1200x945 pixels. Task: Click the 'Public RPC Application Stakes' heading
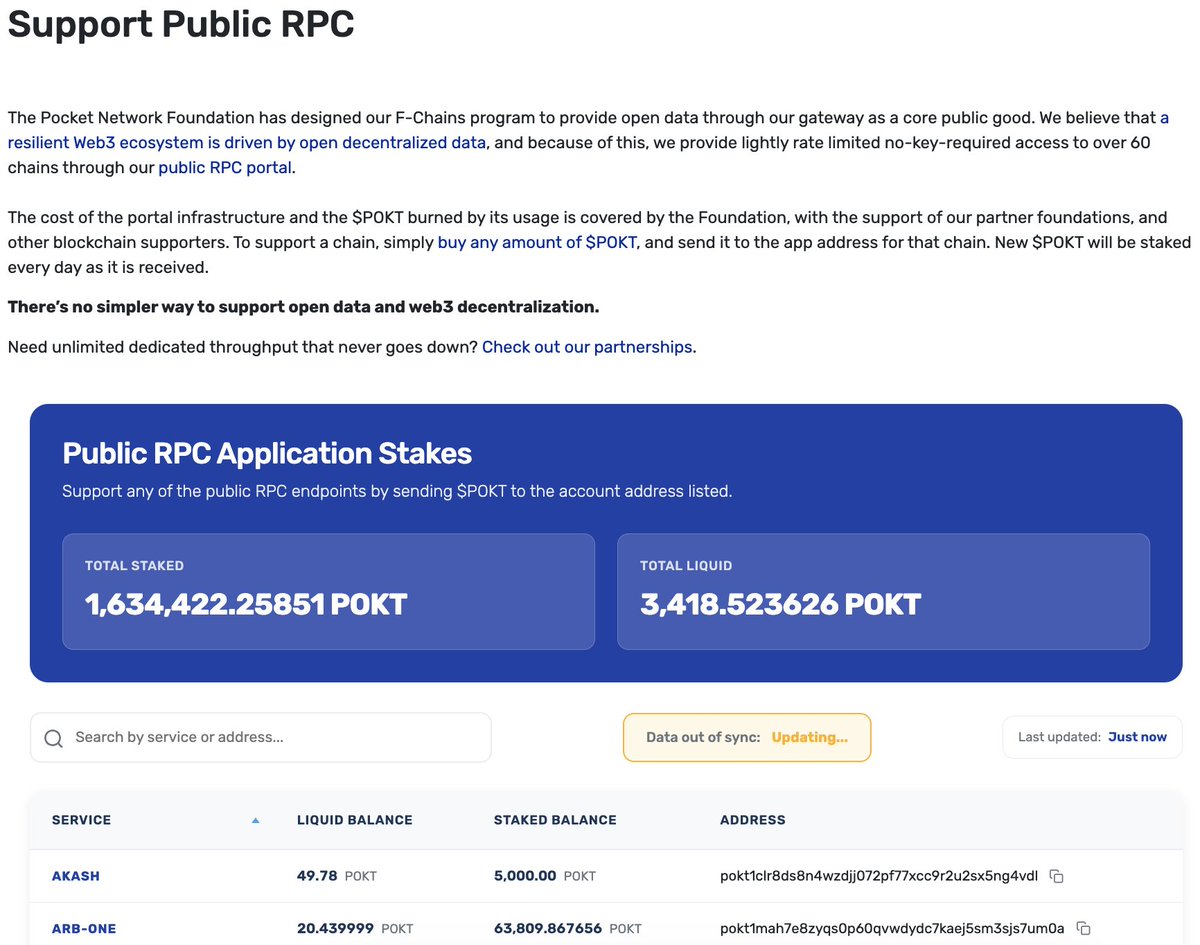[x=267, y=453]
